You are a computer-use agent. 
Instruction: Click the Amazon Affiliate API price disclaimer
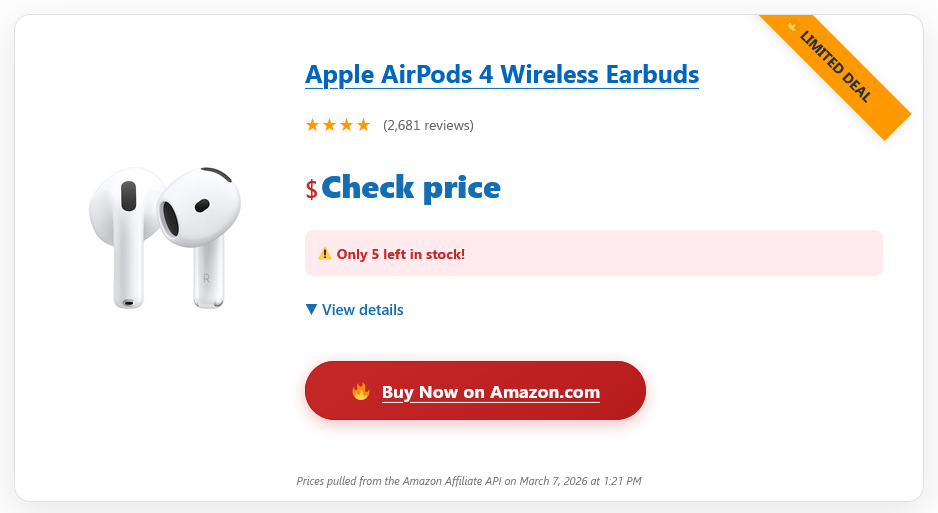tap(469, 481)
